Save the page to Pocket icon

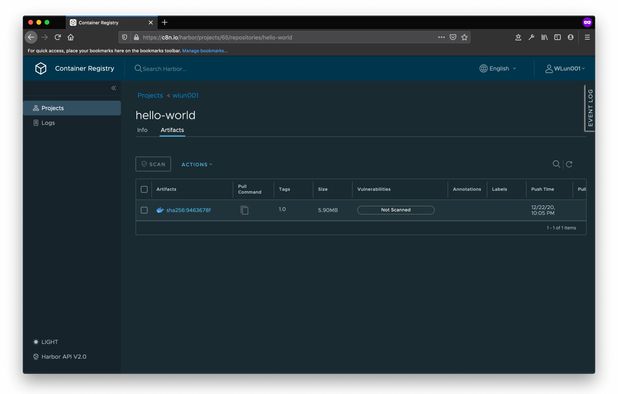(x=453, y=37)
